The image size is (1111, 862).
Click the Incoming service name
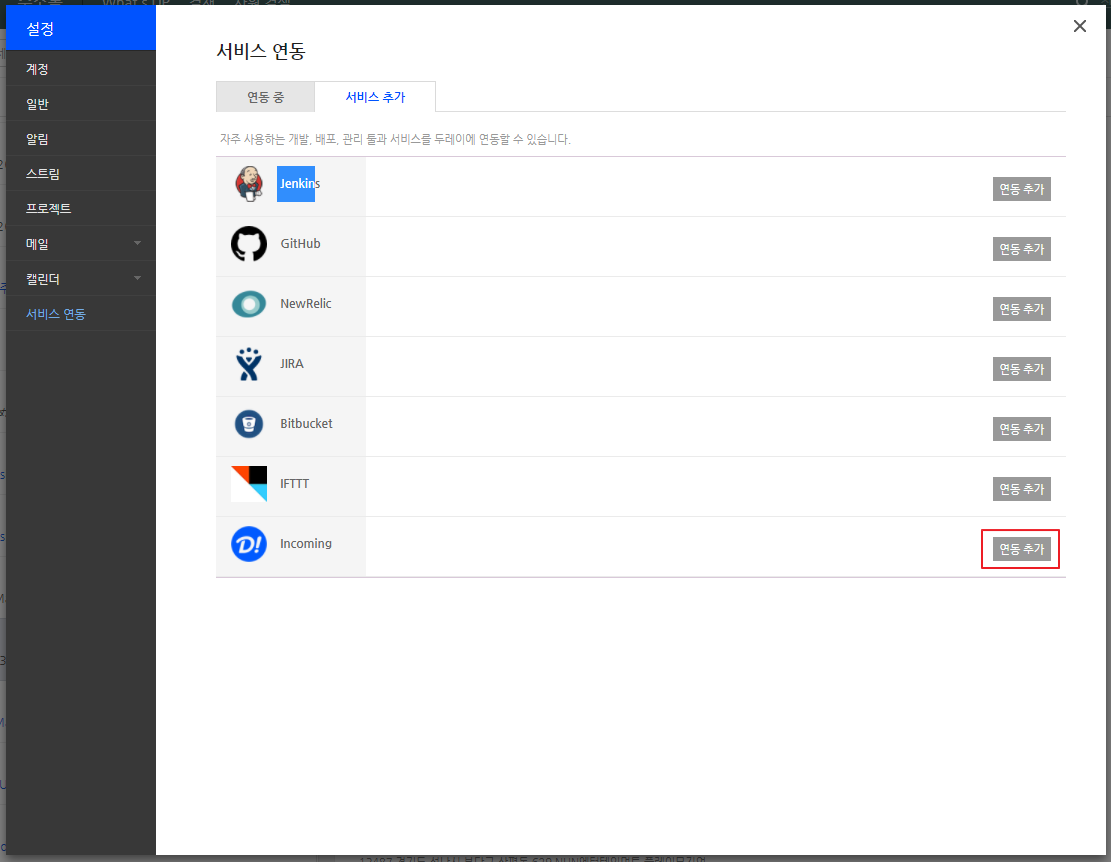pyautogui.click(x=305, y=544)
